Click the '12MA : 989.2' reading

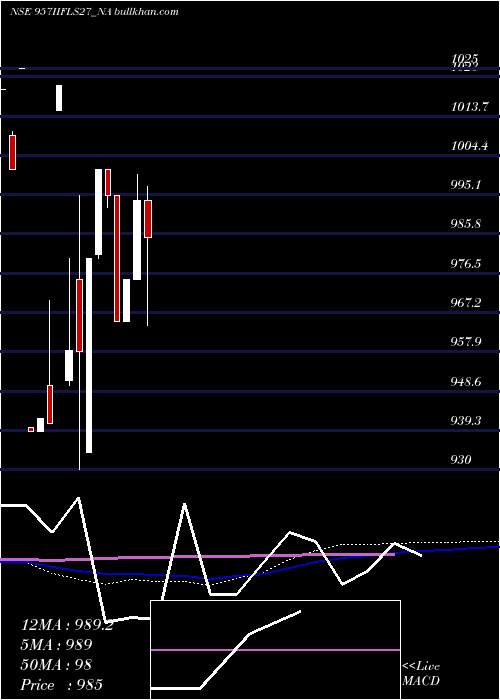(67, 625)
